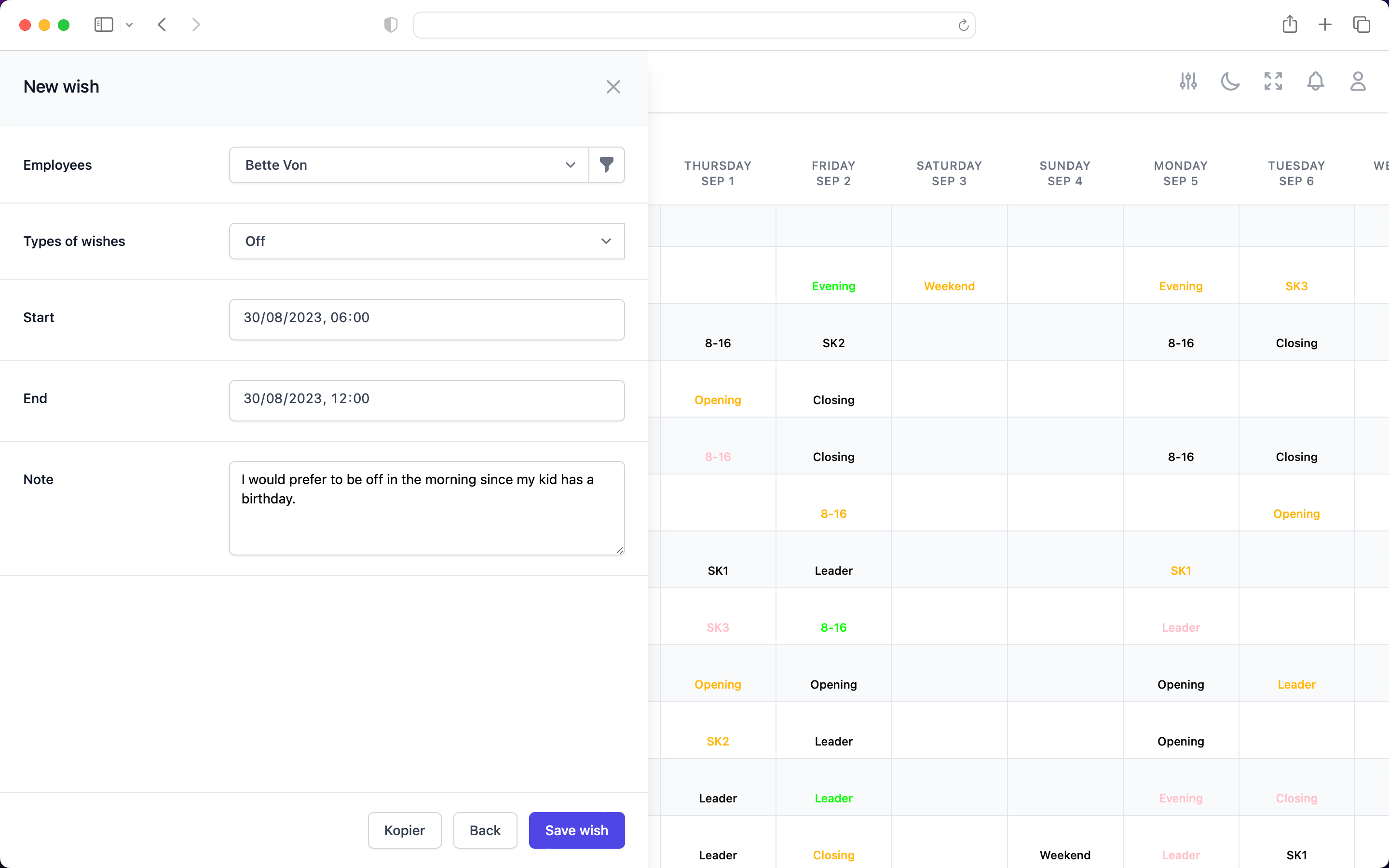Image resolution: width=1389 pixels, height=868 pixels.
Task: Select the green Evening shift on Friday
Action: coord(833,286)
